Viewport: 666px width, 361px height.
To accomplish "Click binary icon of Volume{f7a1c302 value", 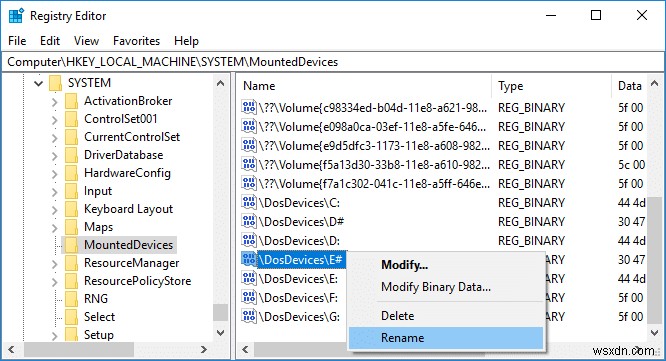I will click(249, 183).
